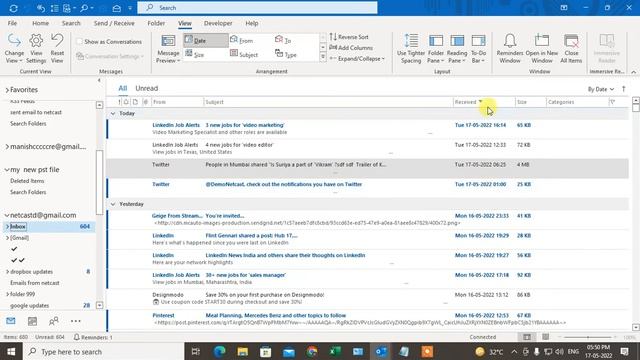Open the Send / Receive tab
This screenshot has width=640, height=360.
tap(114, 23)
